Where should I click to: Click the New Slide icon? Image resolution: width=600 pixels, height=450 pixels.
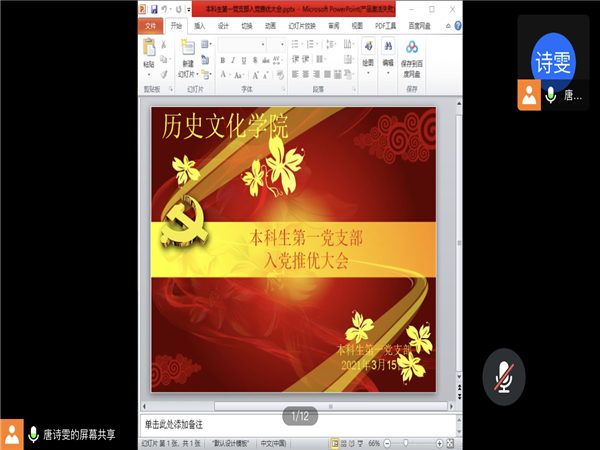click(x=187, y=50)
